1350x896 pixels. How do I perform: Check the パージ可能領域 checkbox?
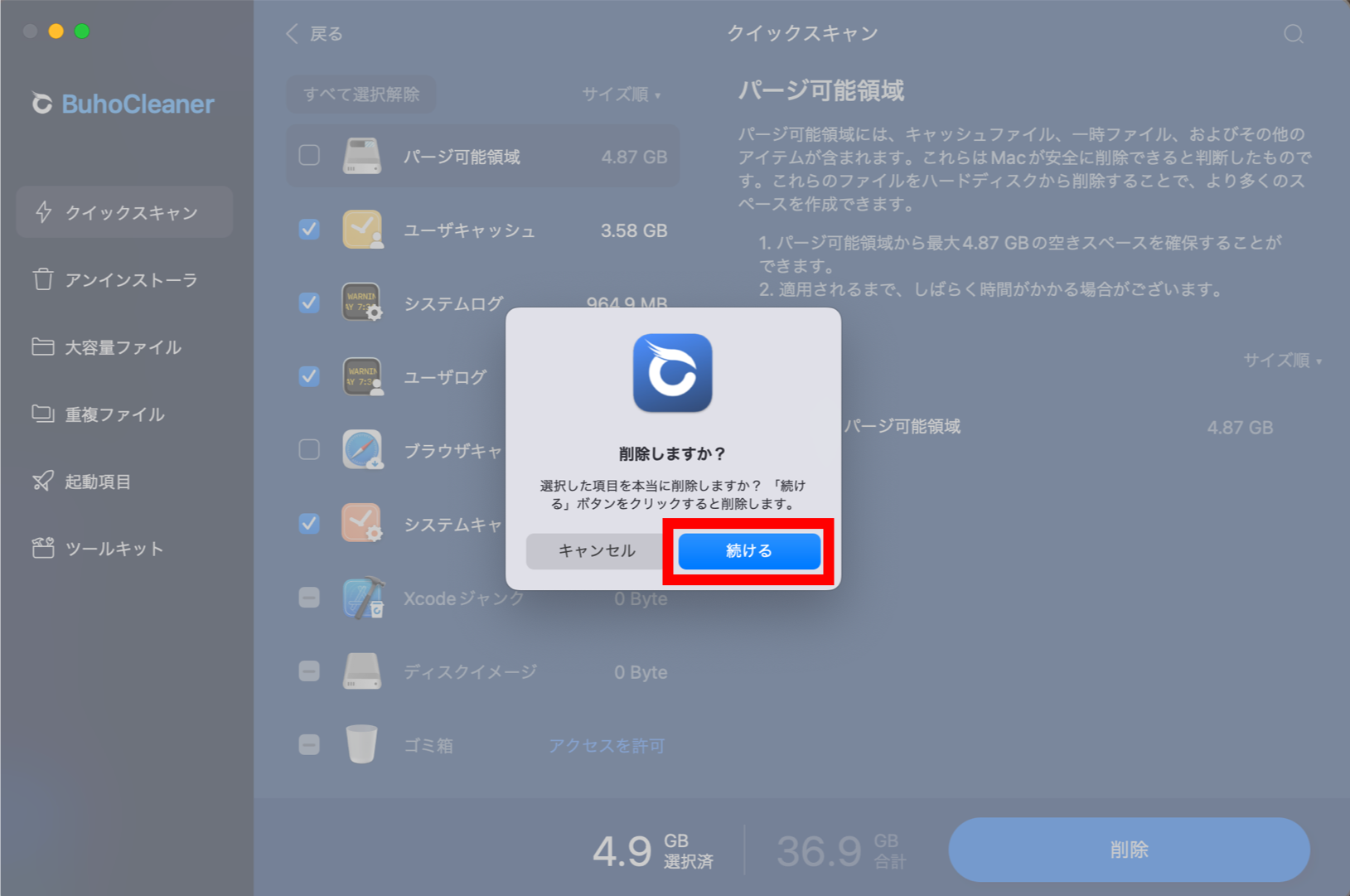tap(309, 155)
